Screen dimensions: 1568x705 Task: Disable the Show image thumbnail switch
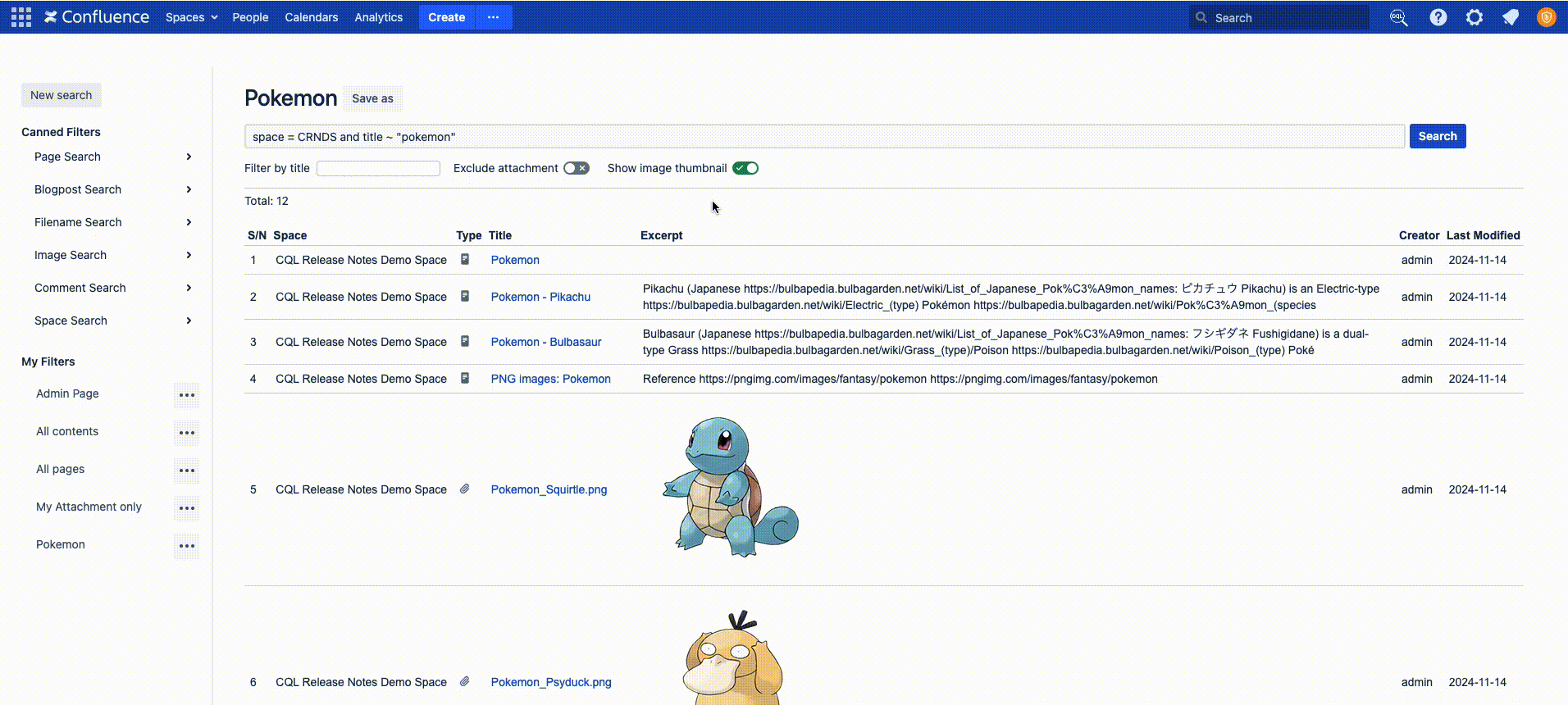coord(745,168)
